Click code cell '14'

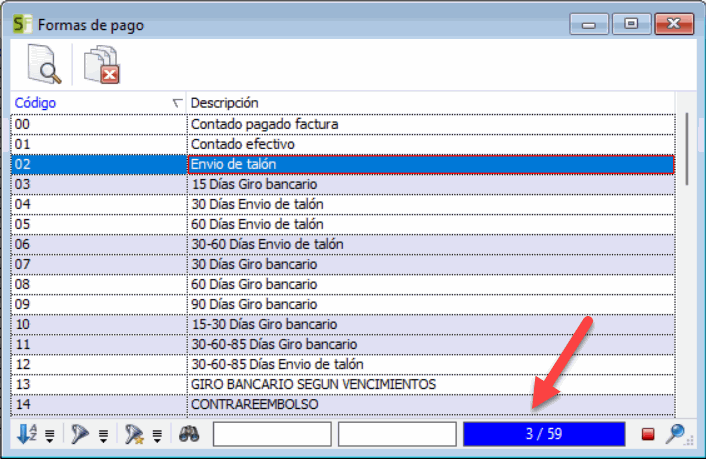pyautogui.click(x=99, y=404)
